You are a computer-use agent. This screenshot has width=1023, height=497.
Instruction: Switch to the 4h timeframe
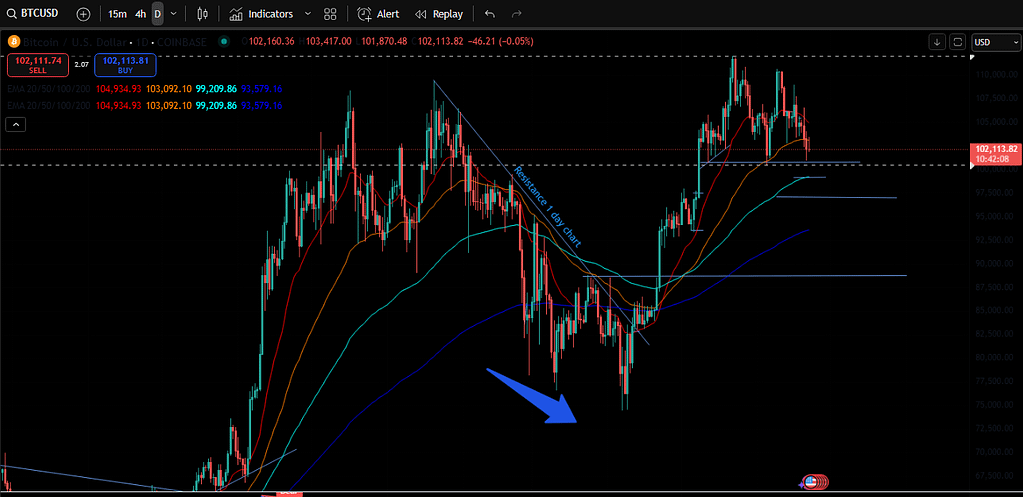(140, 14)
